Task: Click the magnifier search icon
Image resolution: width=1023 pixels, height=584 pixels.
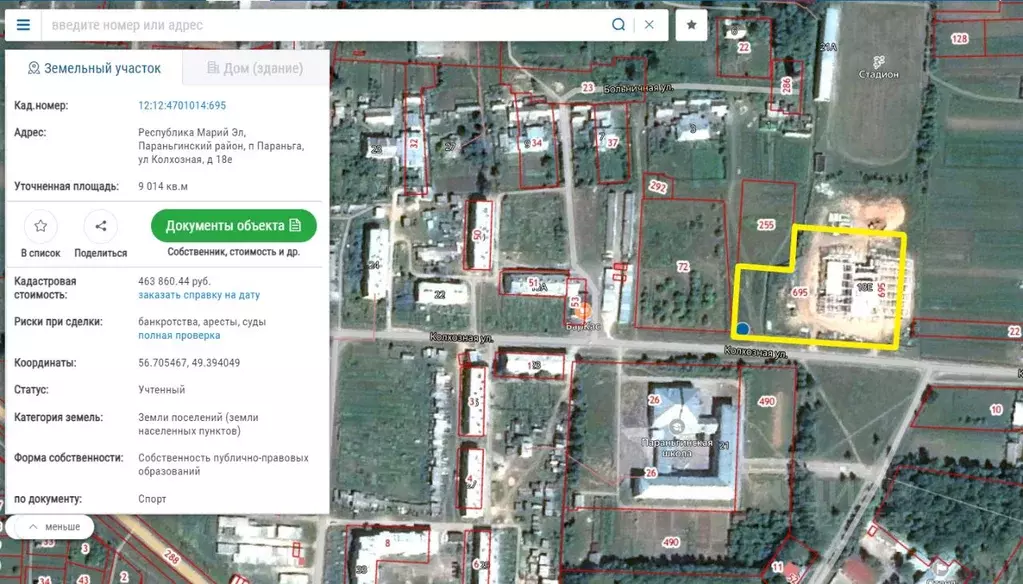Action: click(x=619, y=25)
